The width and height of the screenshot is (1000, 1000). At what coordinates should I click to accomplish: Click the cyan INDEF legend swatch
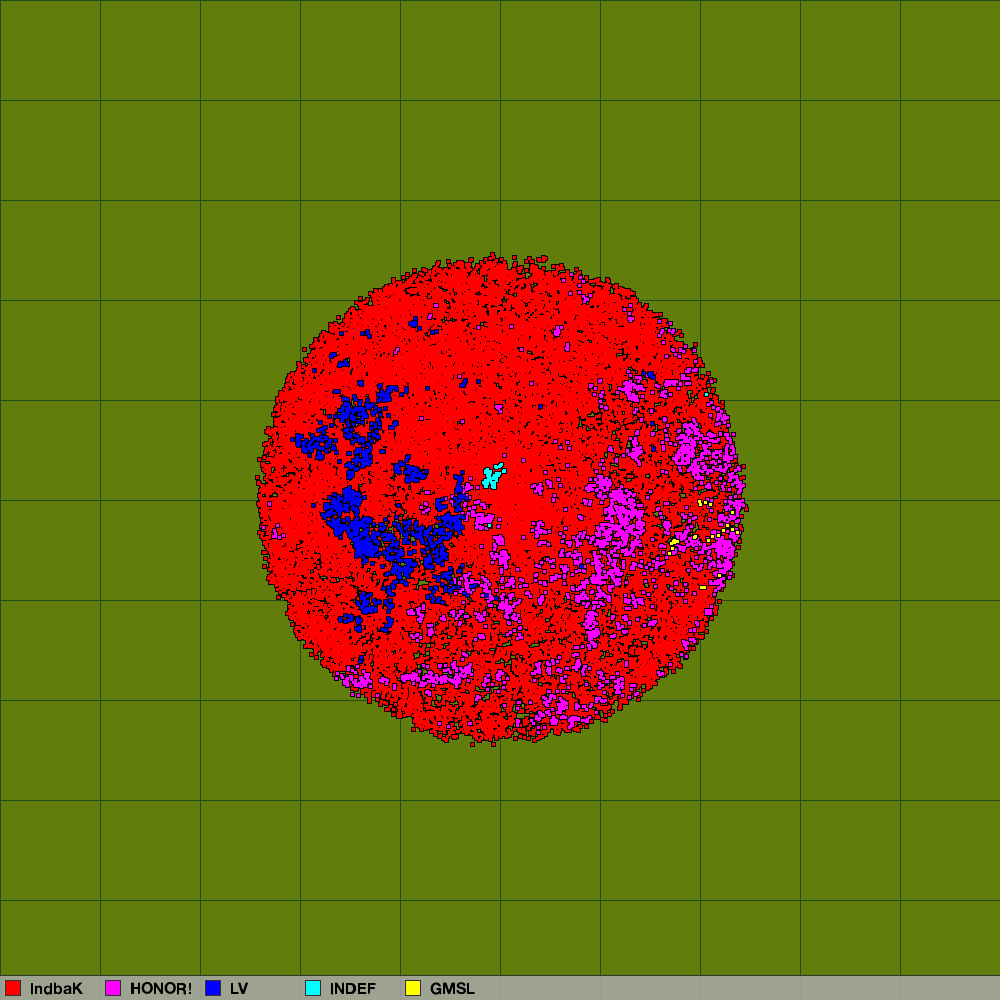tap(313, 988)
